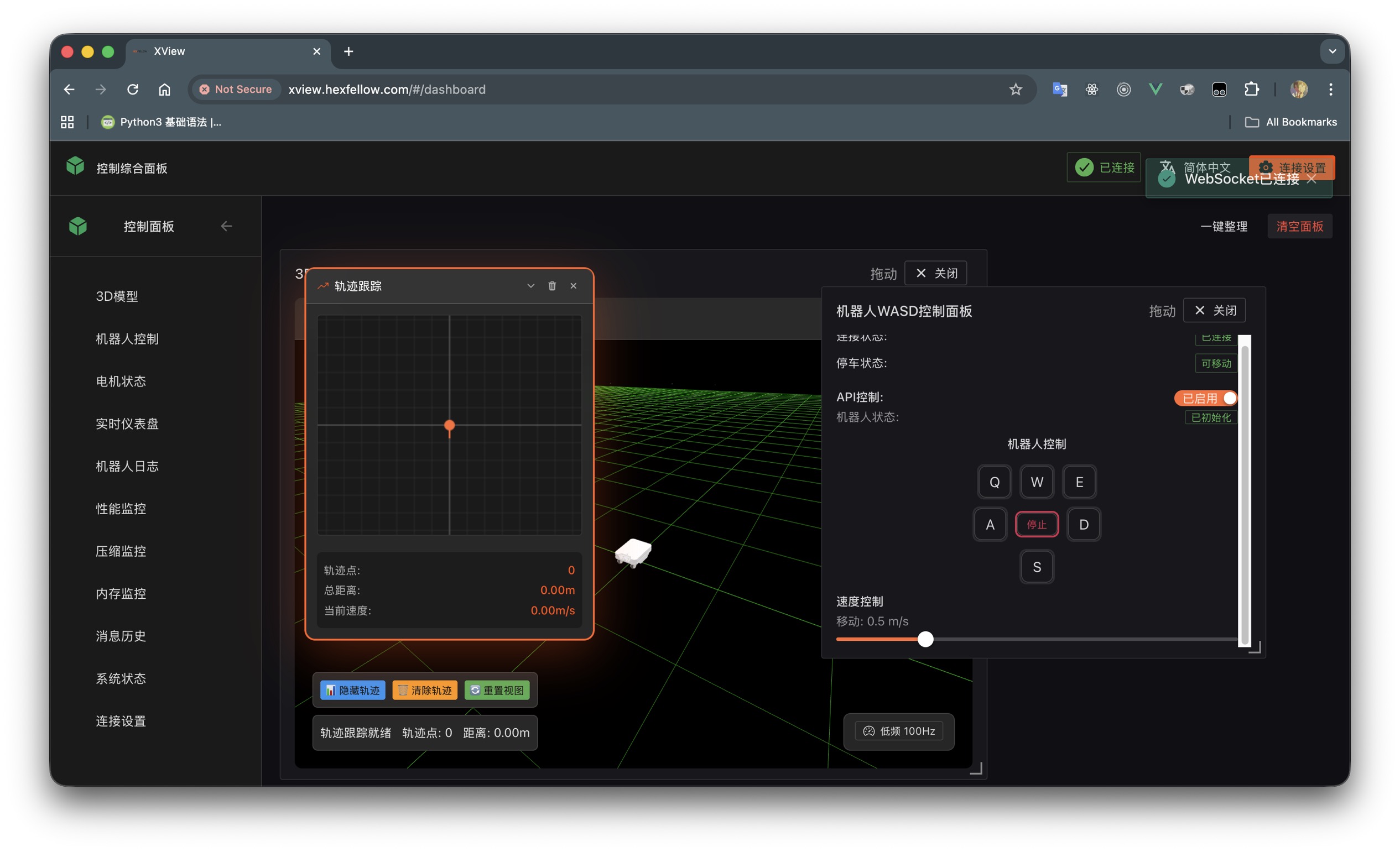Select 性能监控 from the sidebar menu
The height and width of the screenshot is (852, 1400).
pos(121,508)
